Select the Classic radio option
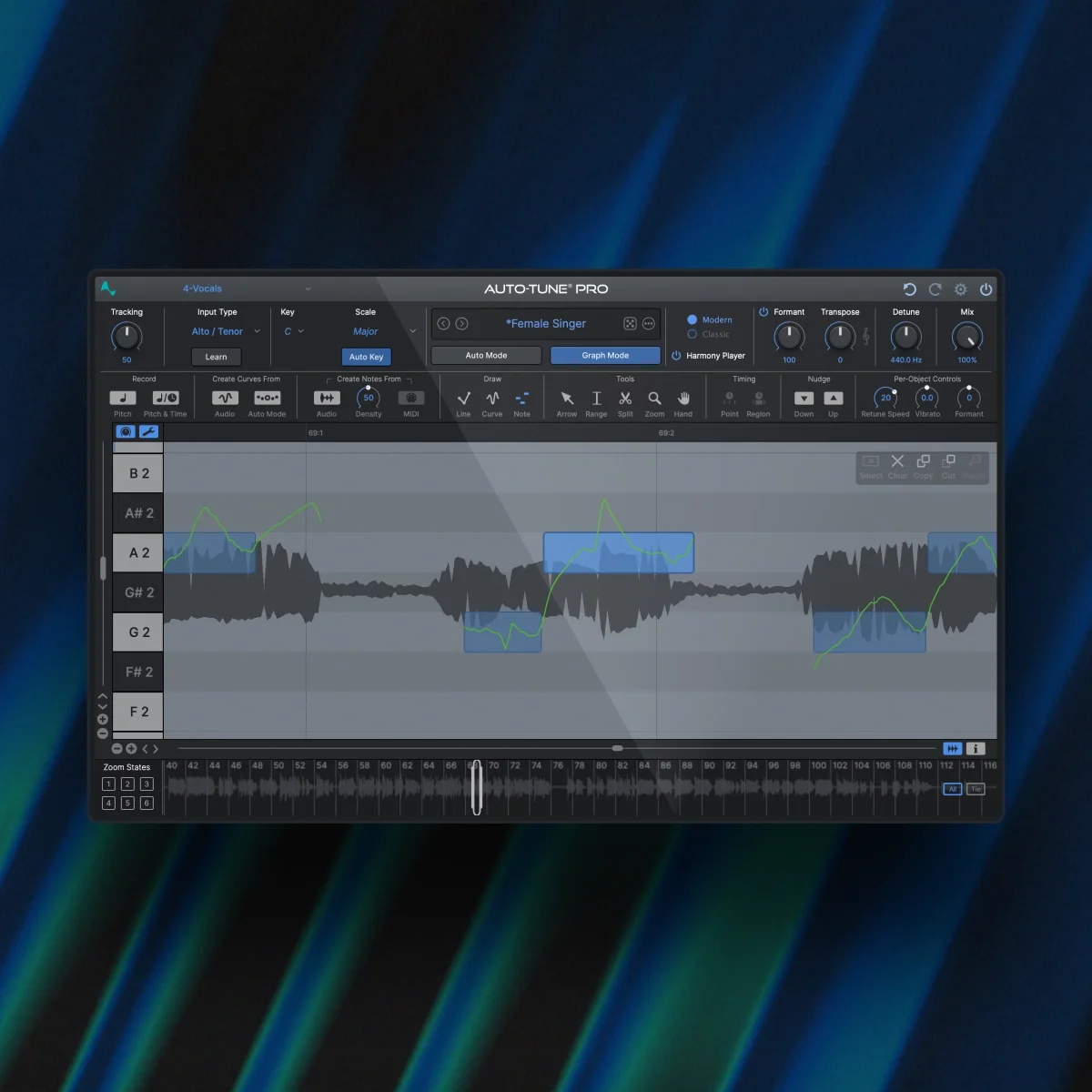 click(x=692, y=334)
